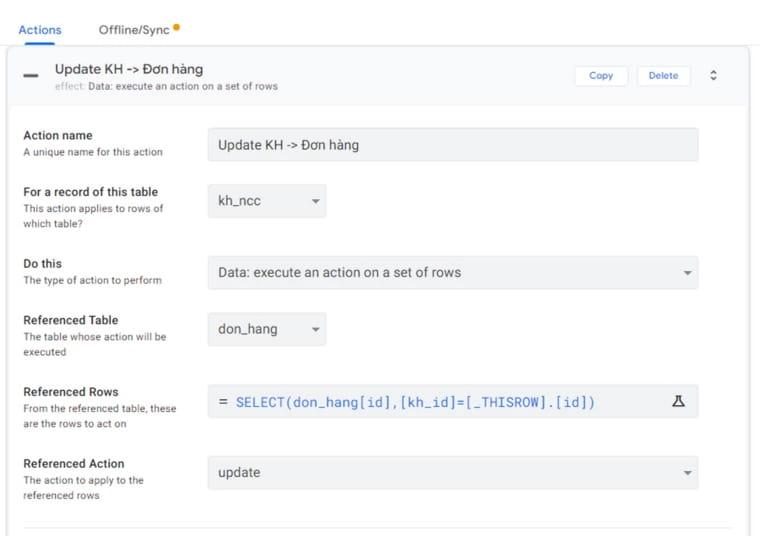Open the 'Do this' action type dropdown
This screenshot has width=760, height=536.
(452, 272)
